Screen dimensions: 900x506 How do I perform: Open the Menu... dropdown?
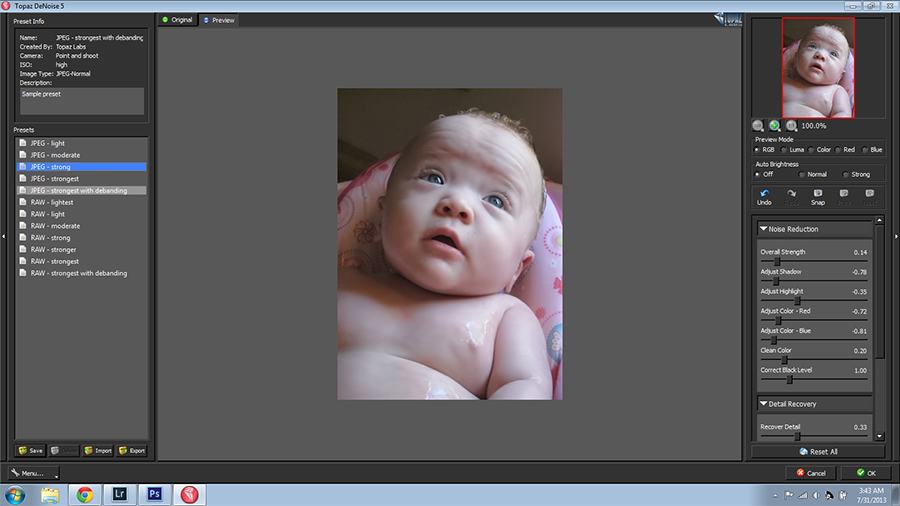coord(30,473)
